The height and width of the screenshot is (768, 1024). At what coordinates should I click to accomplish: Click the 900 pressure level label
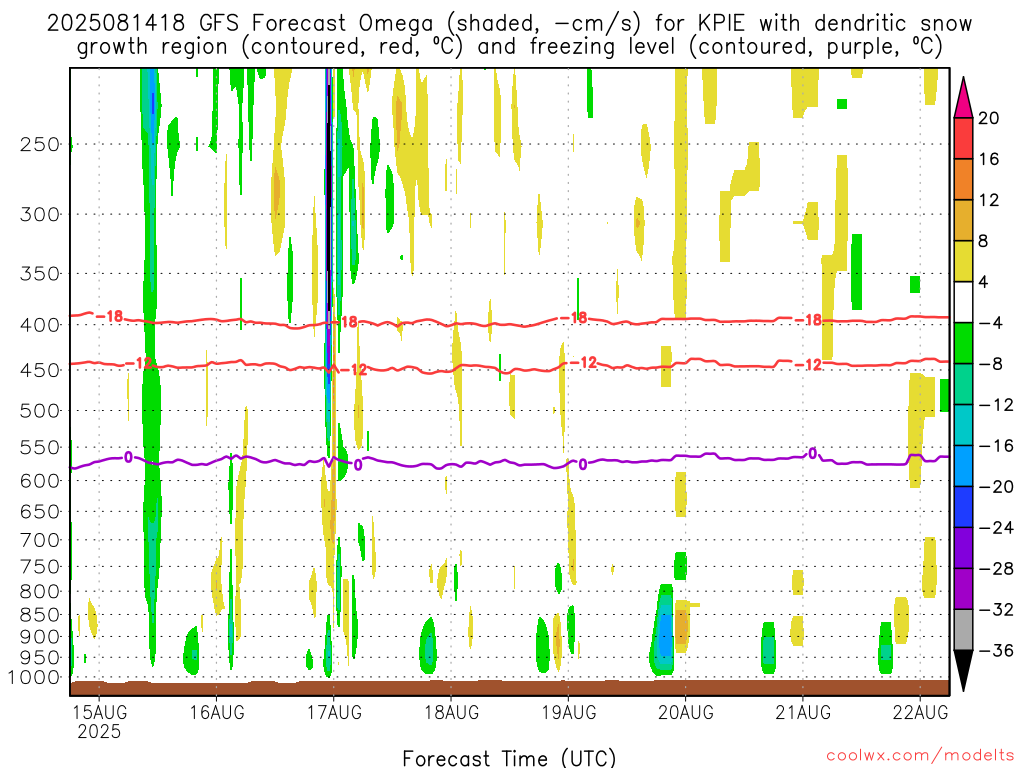coord(40,637)
